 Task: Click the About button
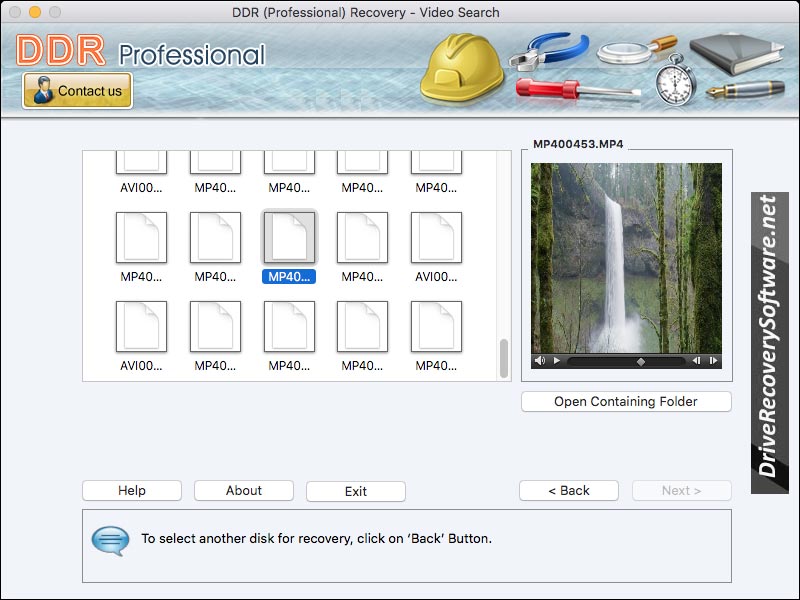pos(244,491)
